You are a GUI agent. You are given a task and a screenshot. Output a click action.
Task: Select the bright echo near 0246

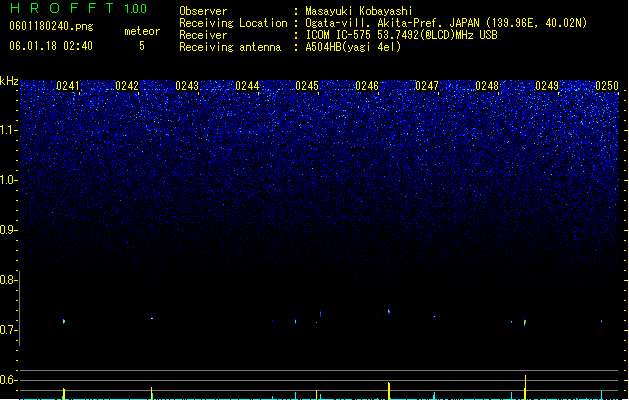click(x=389, y=311)
